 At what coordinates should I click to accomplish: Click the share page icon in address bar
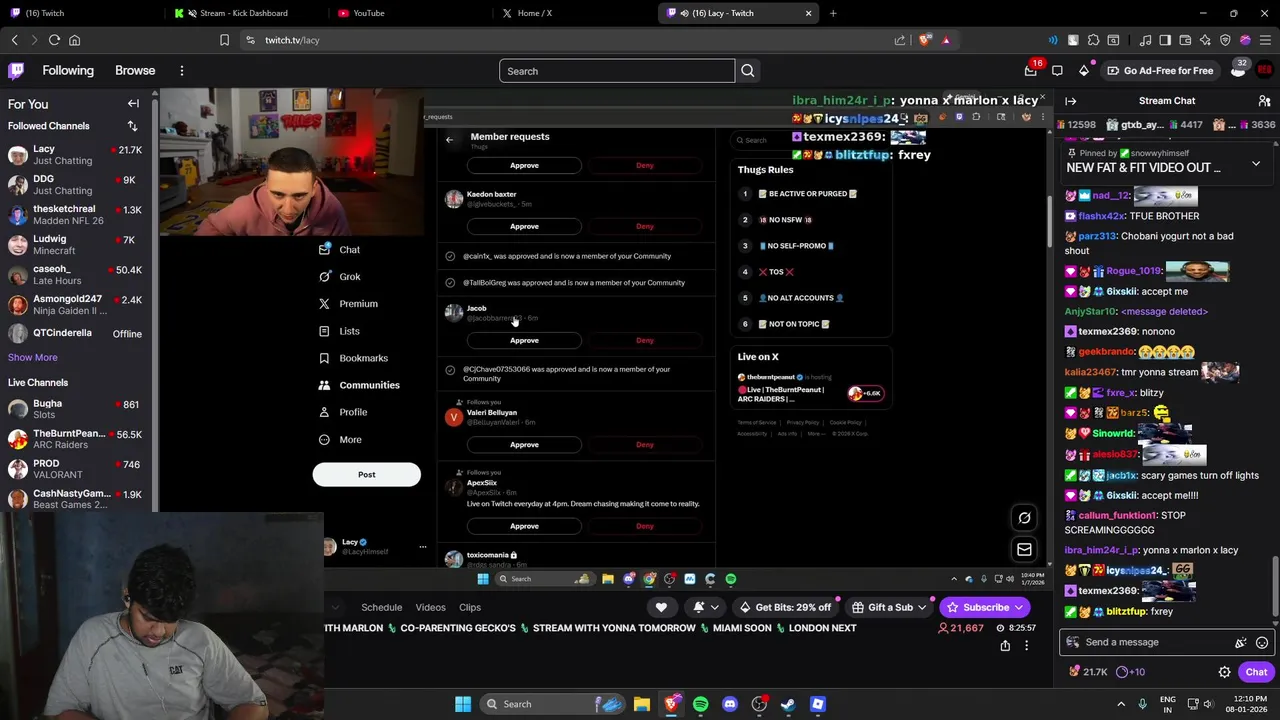click(900, 40)
